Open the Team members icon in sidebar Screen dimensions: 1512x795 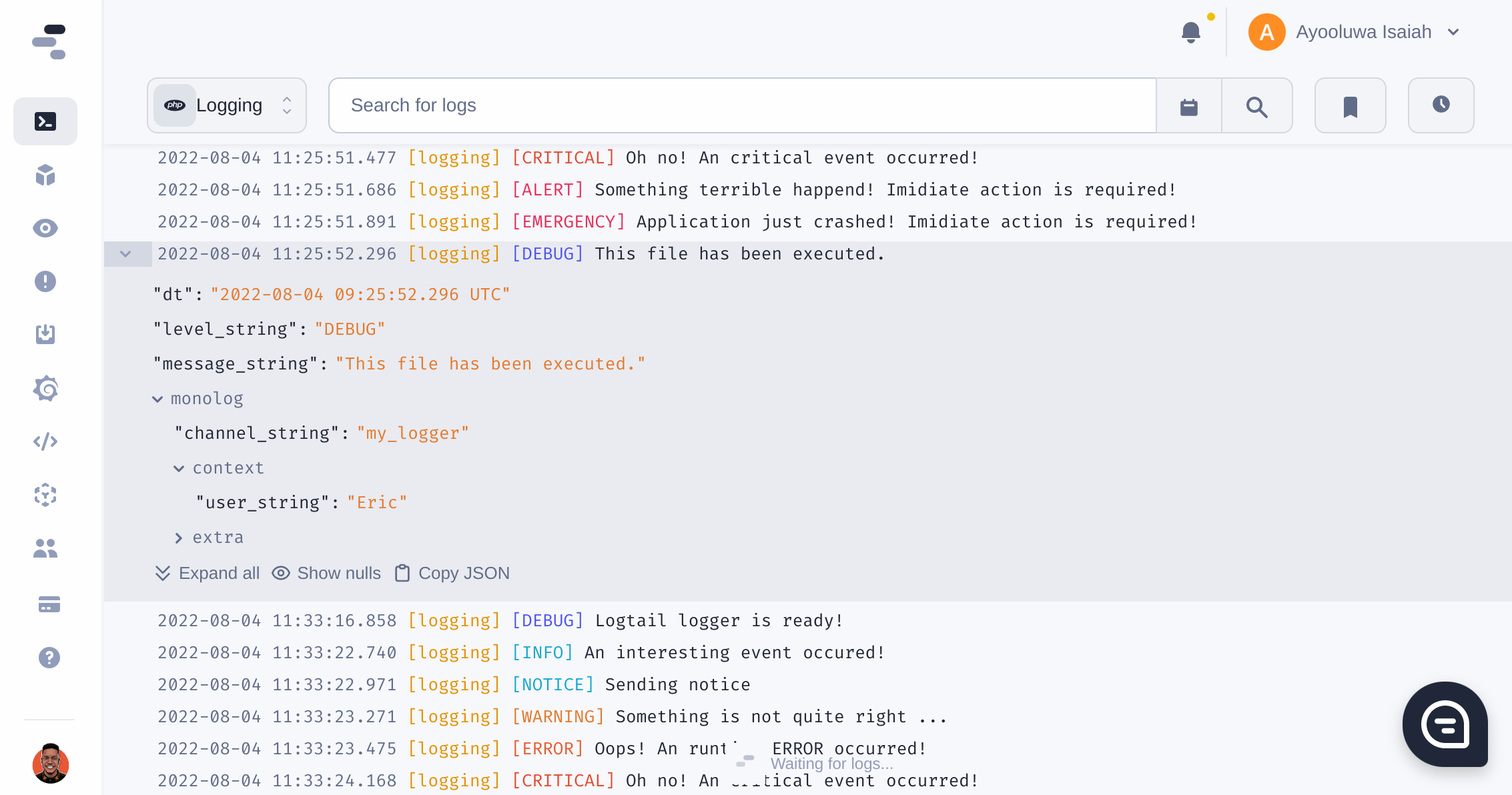[x=45, y=548]
